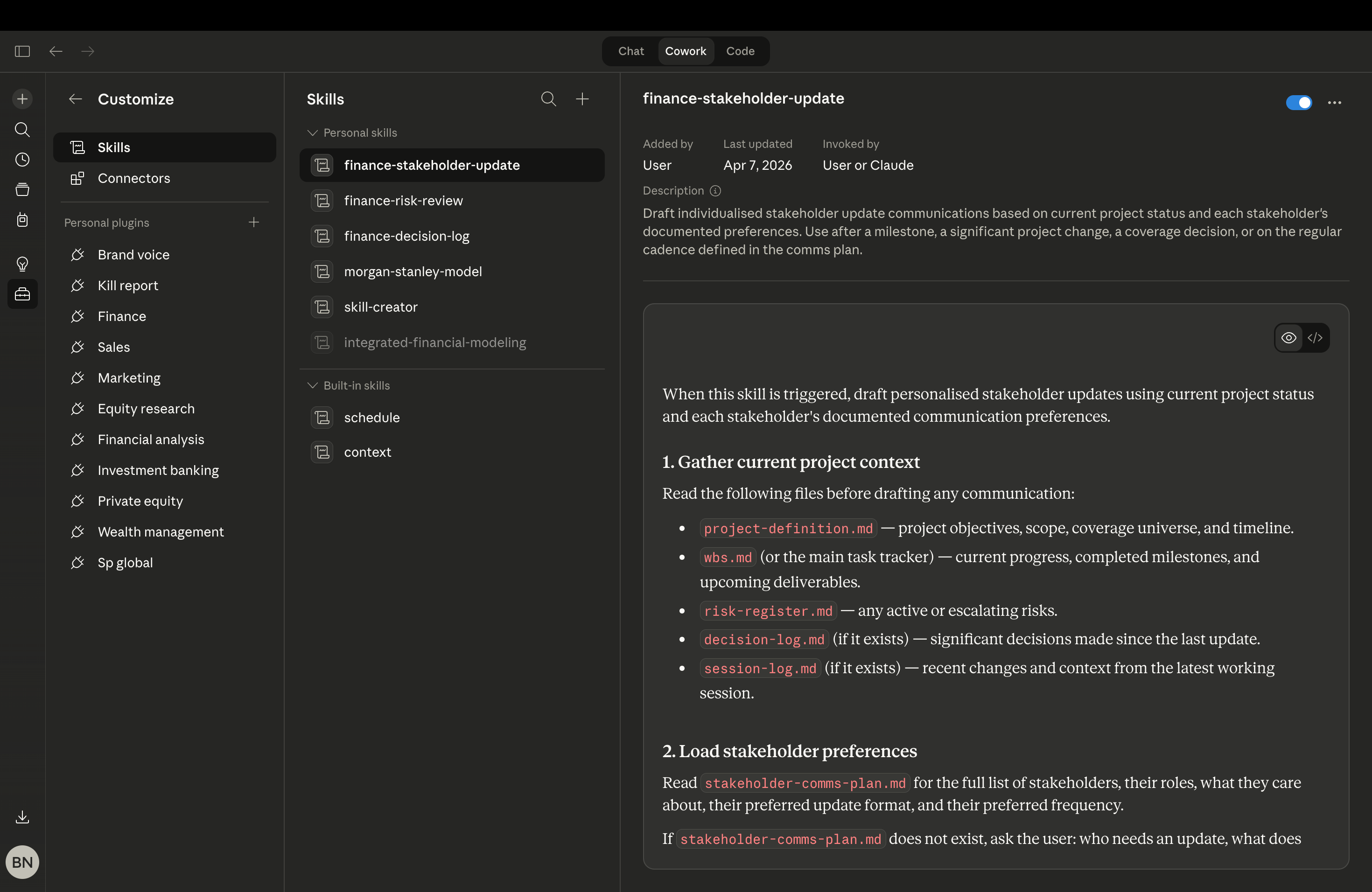Switch to rendered preview eye view
This screenshot has height=892, width=1372.
[x=1288, y=338]
